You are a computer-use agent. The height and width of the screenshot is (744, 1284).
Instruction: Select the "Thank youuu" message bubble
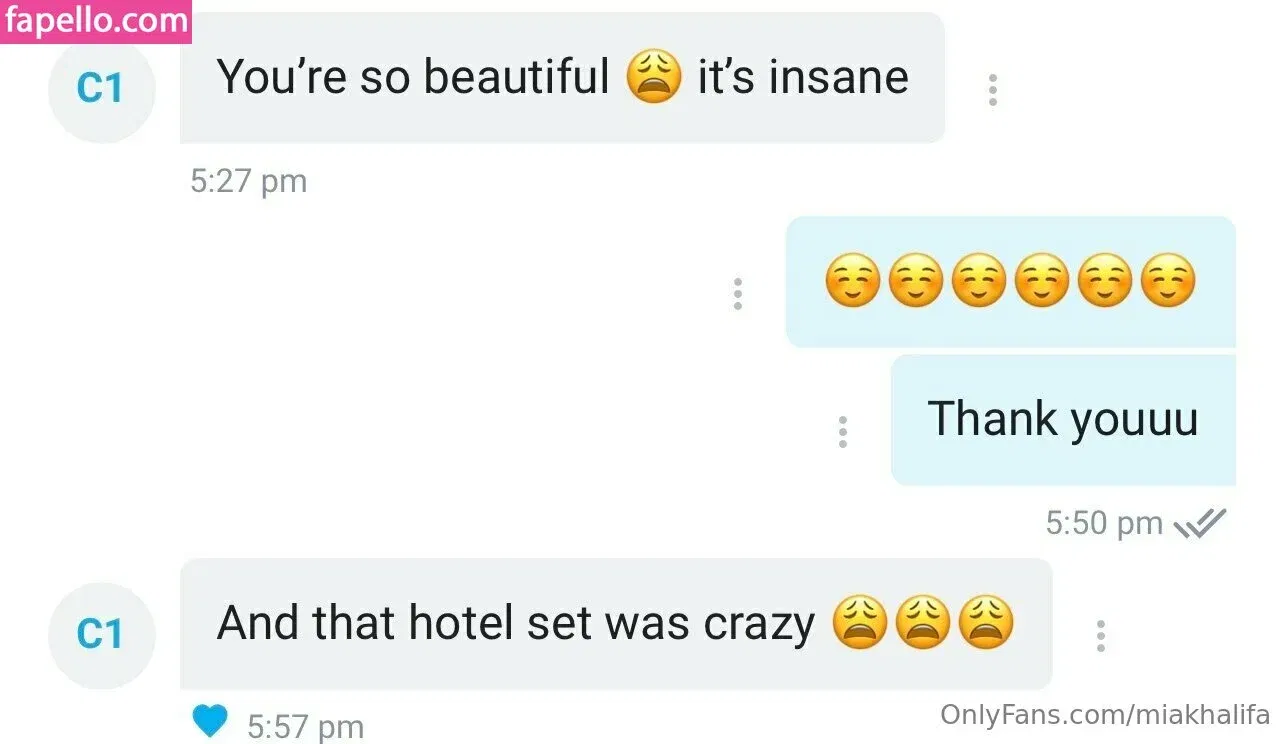1063,420
